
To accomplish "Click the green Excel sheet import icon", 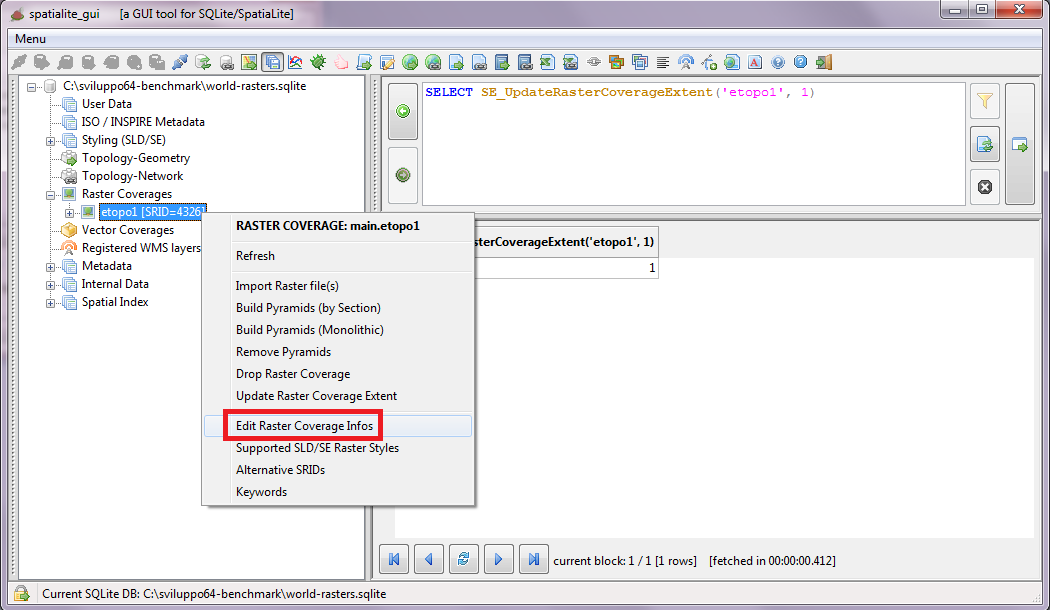I will (x=547, y=62).
